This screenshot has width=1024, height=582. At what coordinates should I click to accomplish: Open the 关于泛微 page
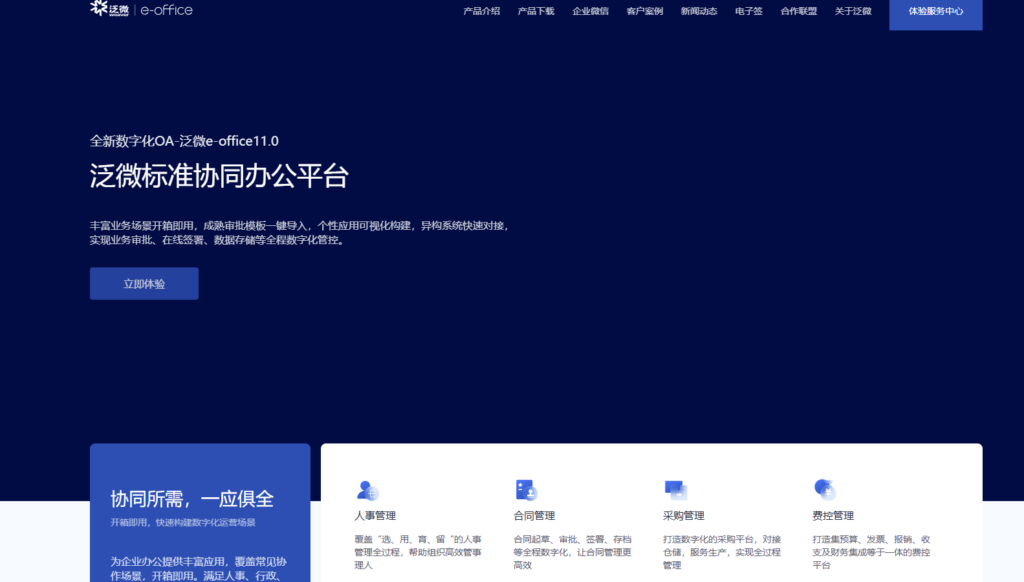852,12
